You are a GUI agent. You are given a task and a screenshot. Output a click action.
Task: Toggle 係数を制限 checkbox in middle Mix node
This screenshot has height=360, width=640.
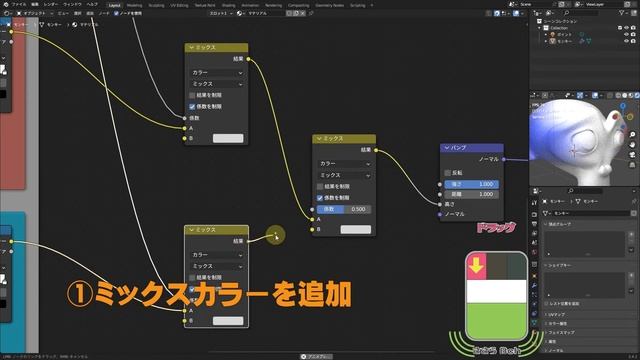[x=320, y=198]
